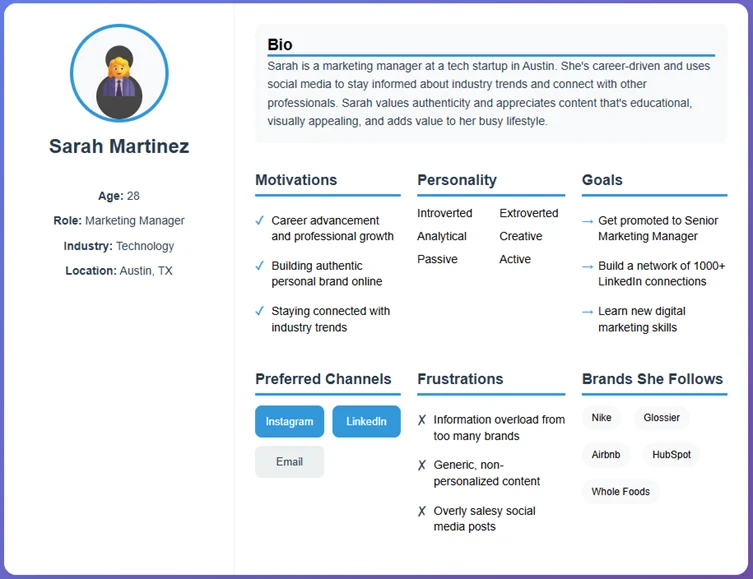This screenshot has height=579, width=753.
Task: Choose the Email channel button
Action: pos(290,462)
